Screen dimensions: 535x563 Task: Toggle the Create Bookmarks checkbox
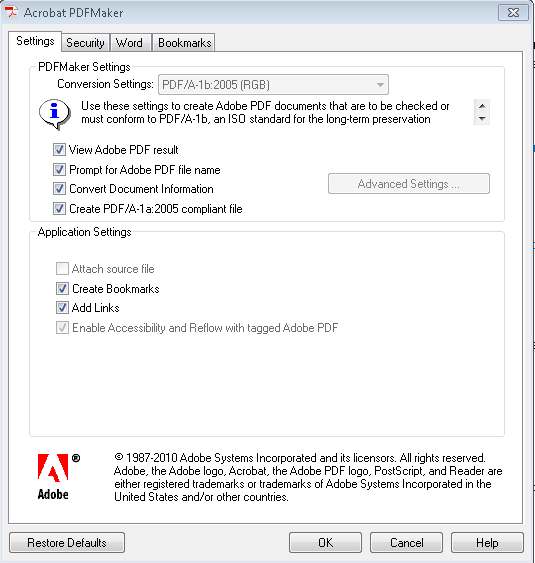(x=62, y=288)
